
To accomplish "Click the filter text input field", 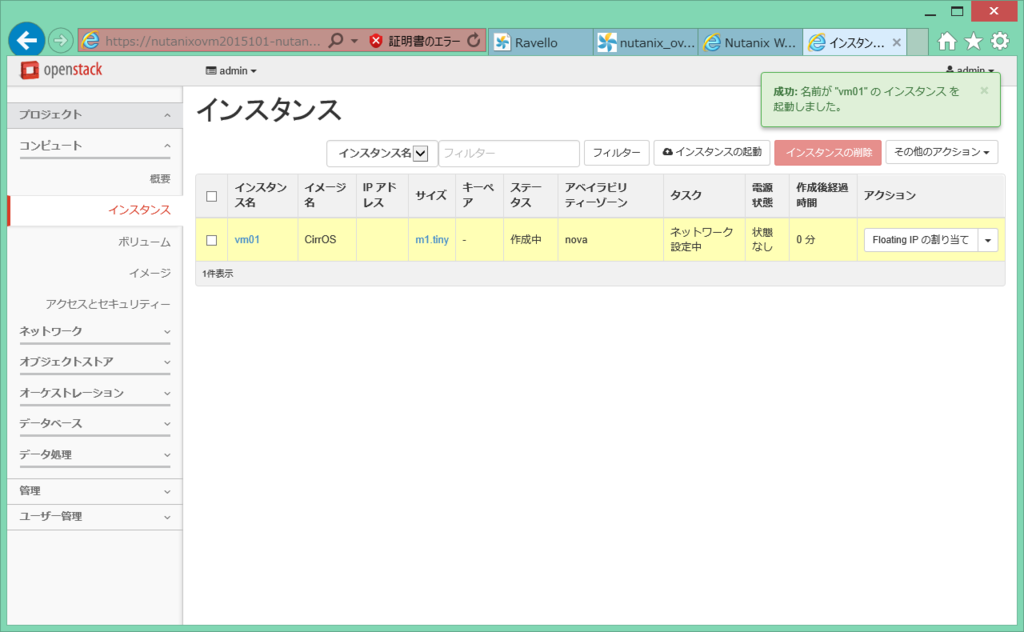I will (509, 153).
